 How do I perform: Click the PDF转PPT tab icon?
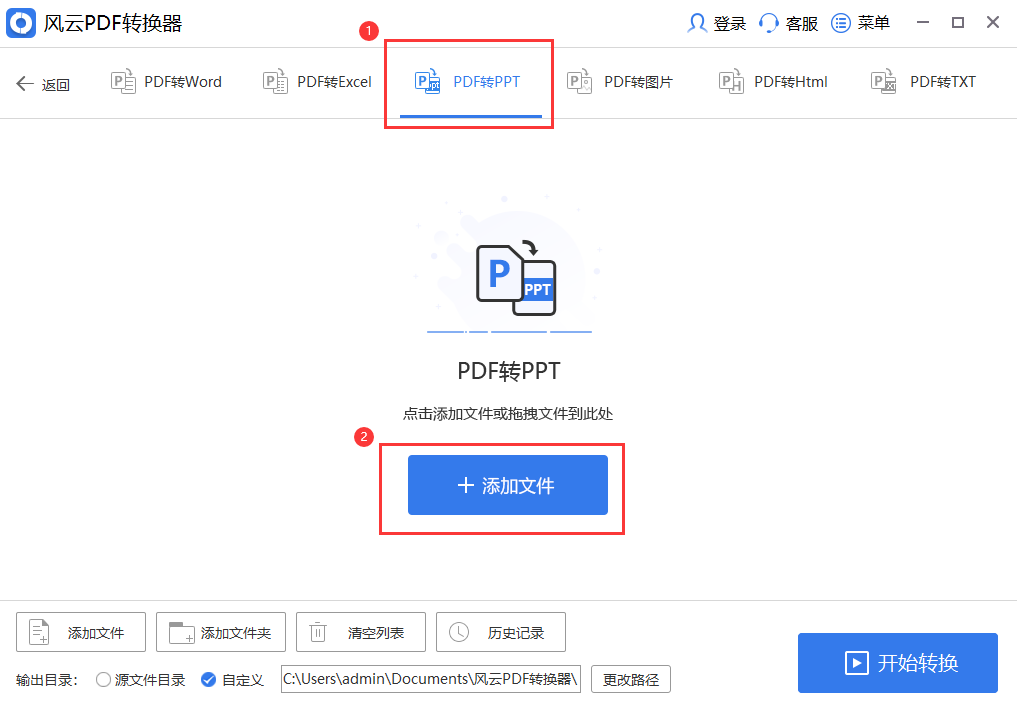pyautogui.click(x=427, y=82)
